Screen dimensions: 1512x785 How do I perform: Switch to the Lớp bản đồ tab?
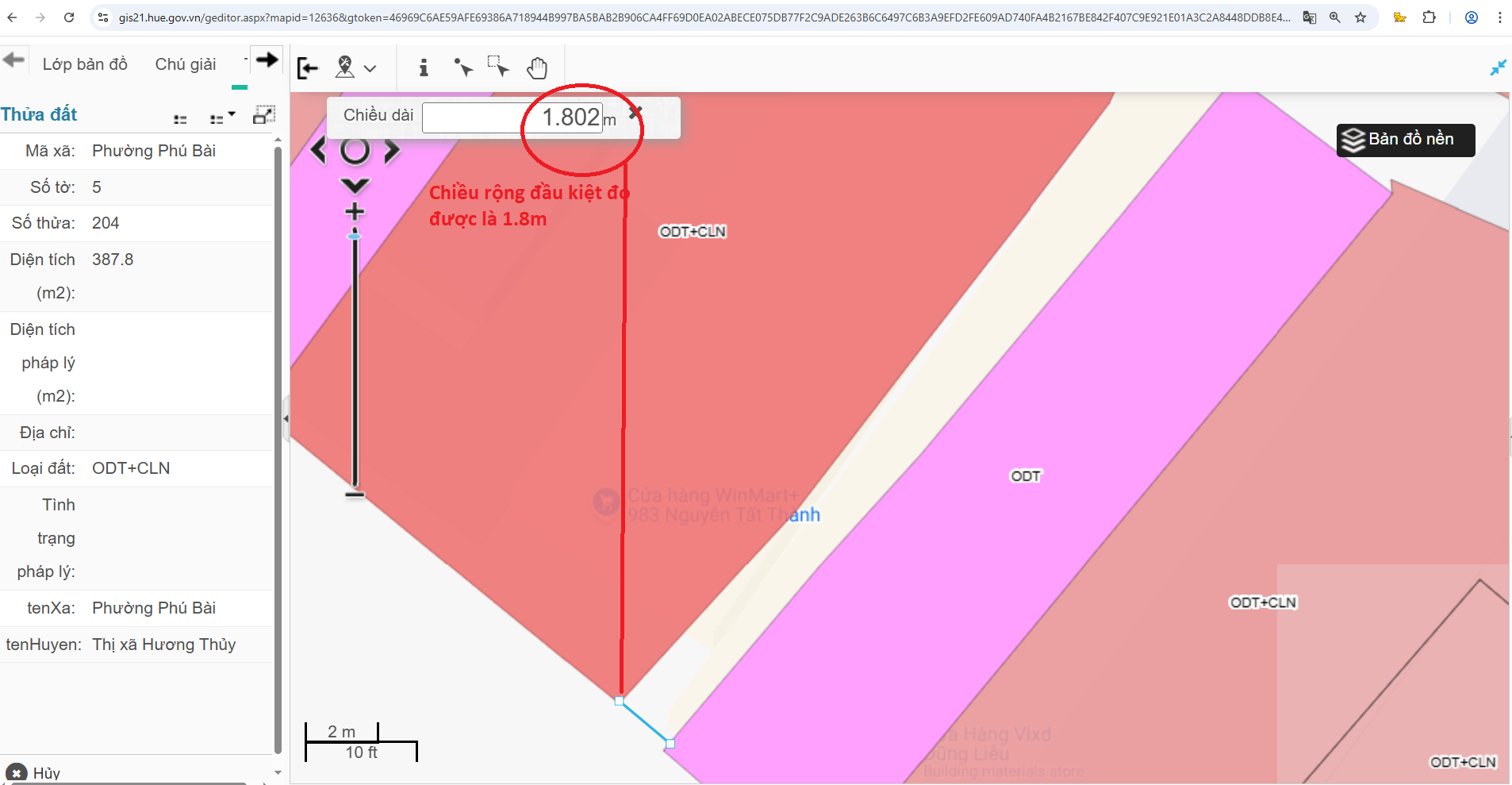click(x=85, y=64)
